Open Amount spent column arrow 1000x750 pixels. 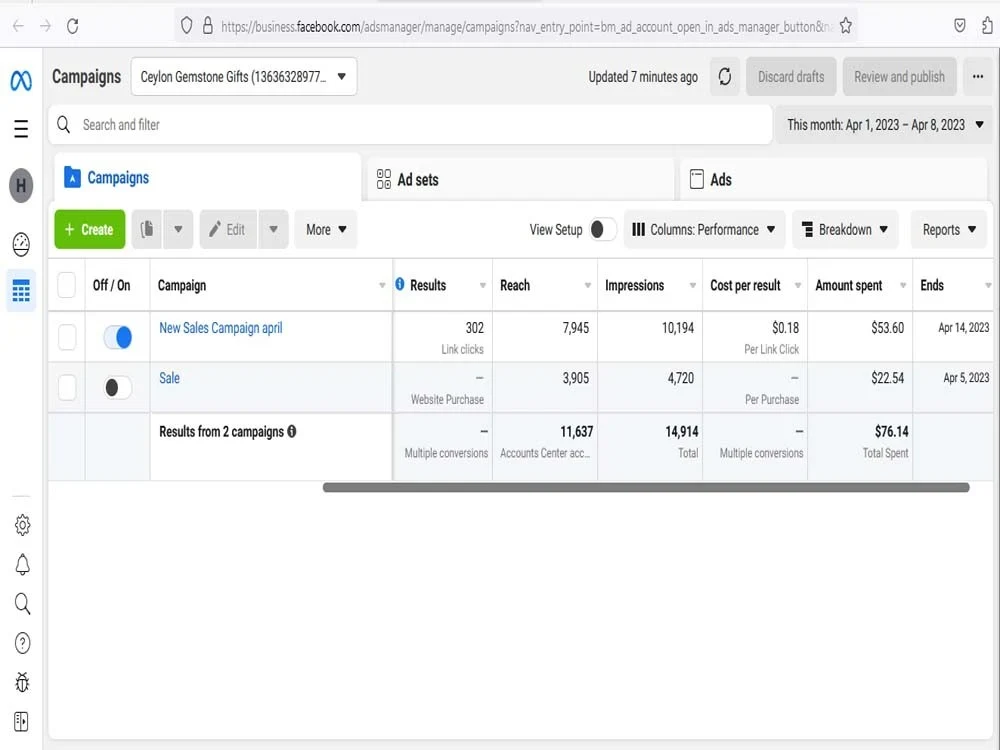coord(903,285)
